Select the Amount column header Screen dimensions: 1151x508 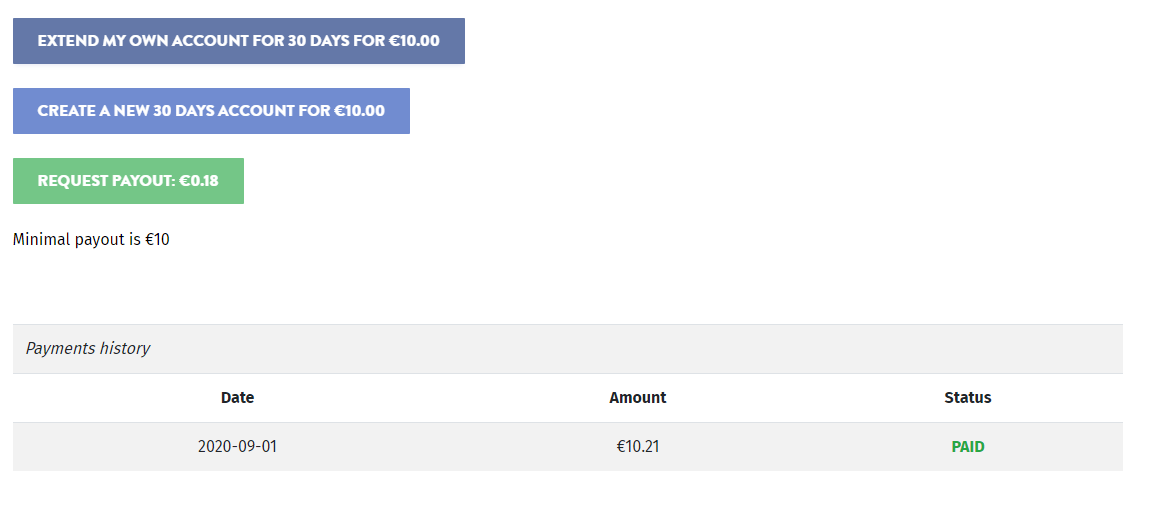[638, 398]
